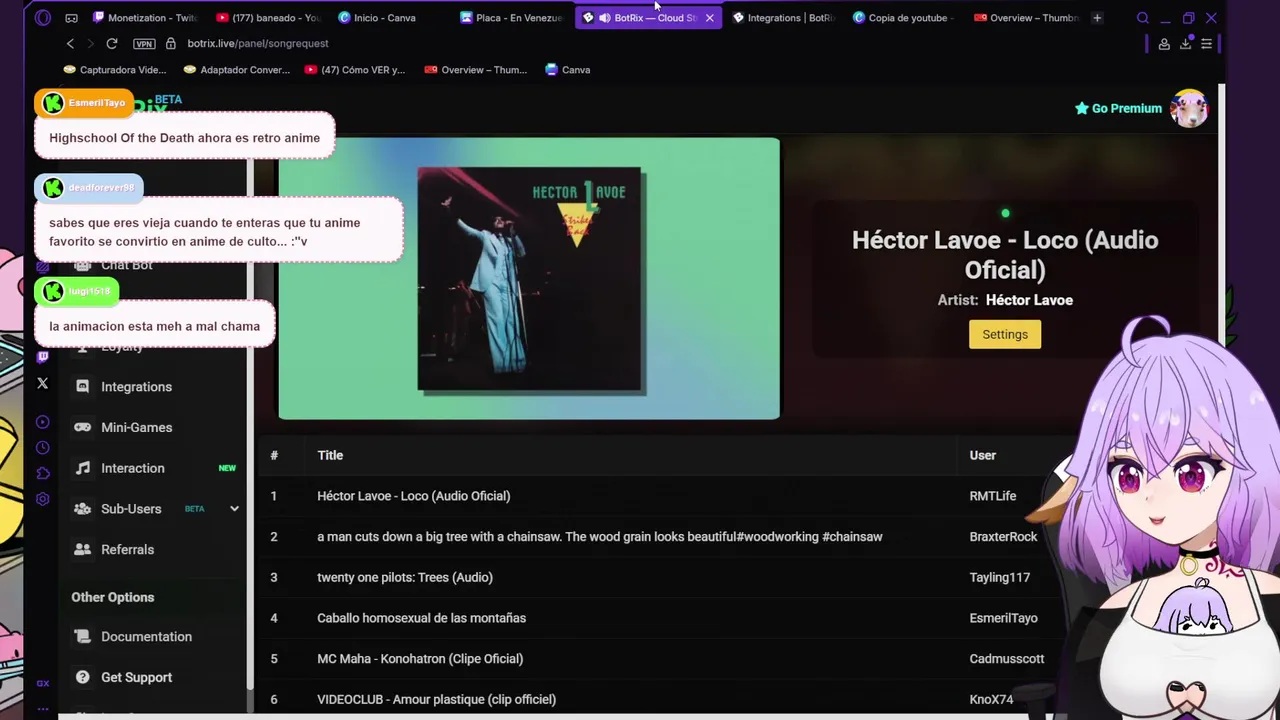The width and height of the screenshot is (1280, 720).
Task: Open Interaction music note icon
Action: click(x=82, y=468)
